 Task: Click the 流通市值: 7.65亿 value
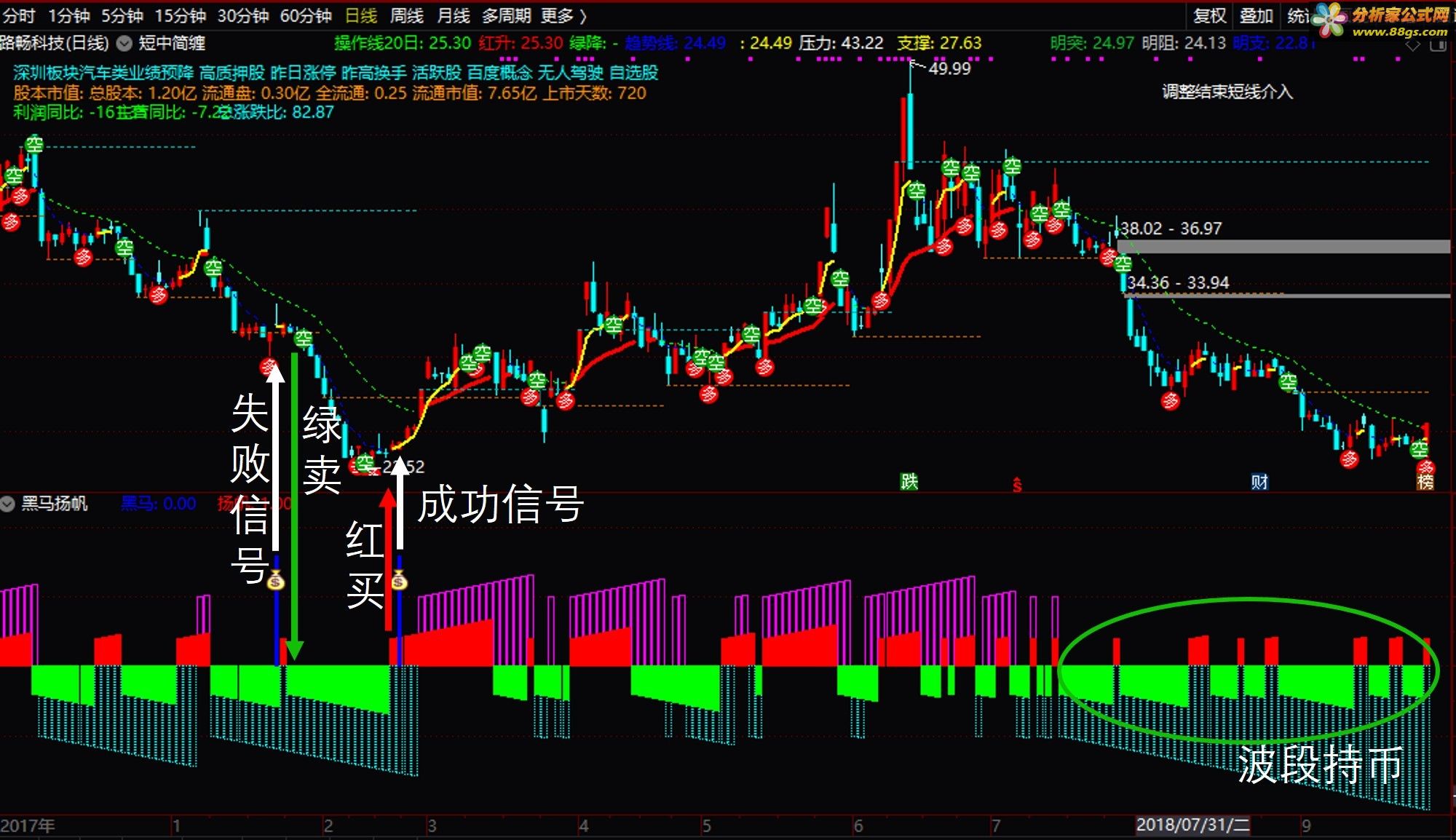click(475, 93)
